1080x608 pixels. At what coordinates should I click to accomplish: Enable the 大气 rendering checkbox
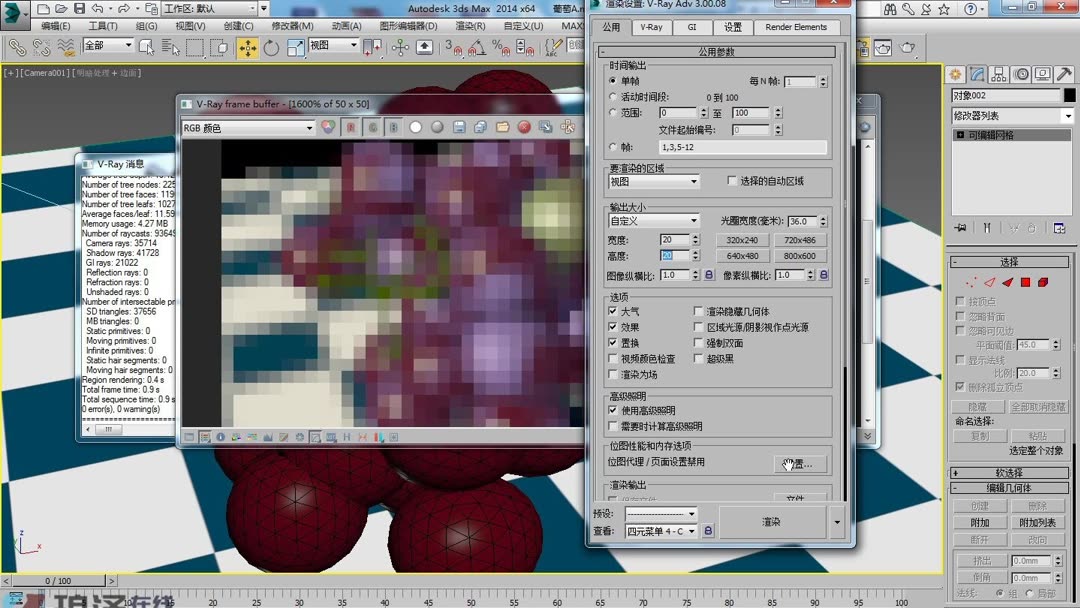[612, 309]
